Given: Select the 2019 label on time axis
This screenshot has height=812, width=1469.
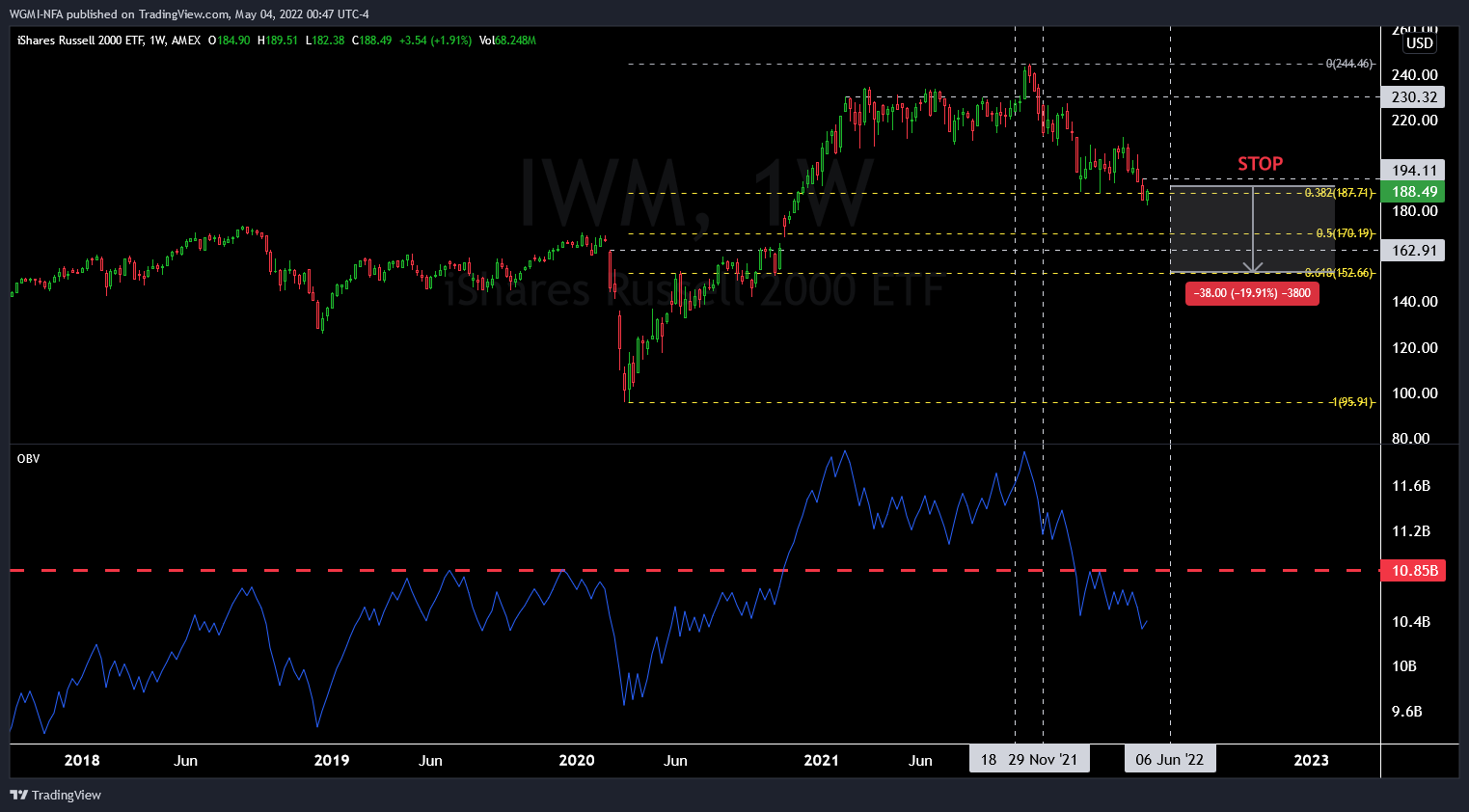Looking at the screenshot, I should (x=332, y=760).
